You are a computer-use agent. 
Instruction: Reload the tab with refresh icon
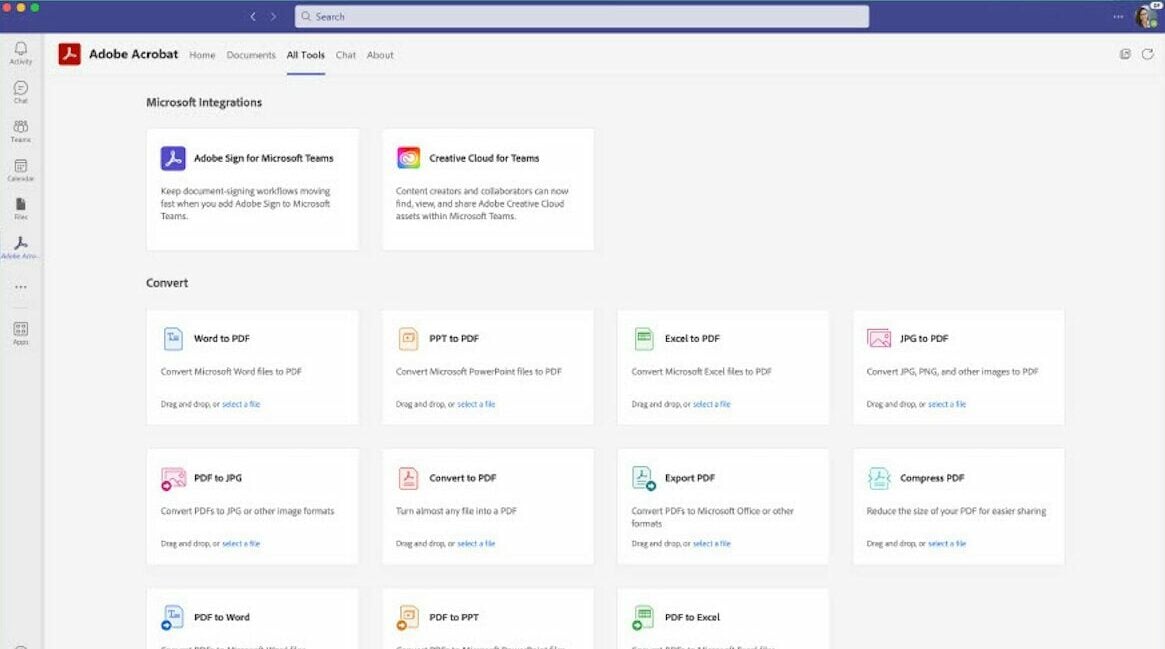click(x=1148, y=54)
